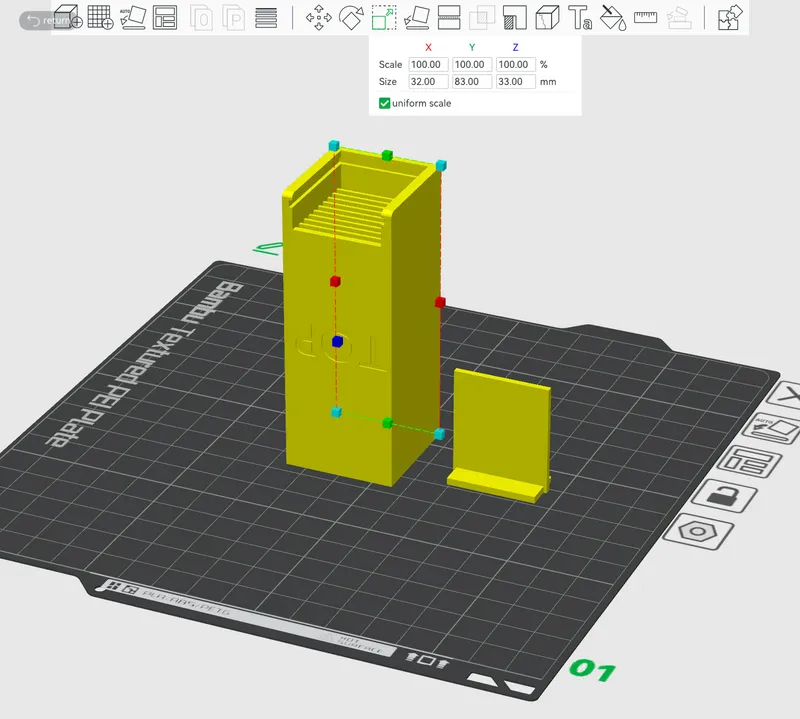Screen dimensions: 800x719
Task: Arrange all objects from the top toolbar
Action: 165,17
